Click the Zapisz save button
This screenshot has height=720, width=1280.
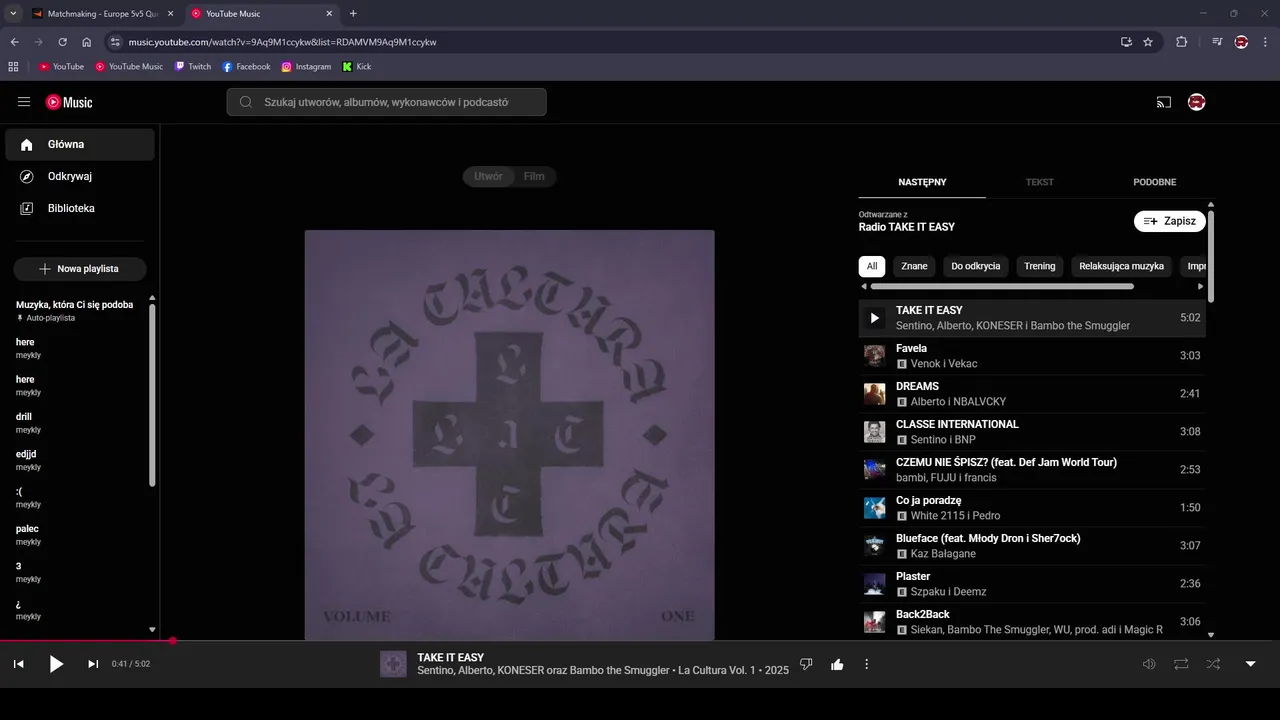click(1170, 221)
